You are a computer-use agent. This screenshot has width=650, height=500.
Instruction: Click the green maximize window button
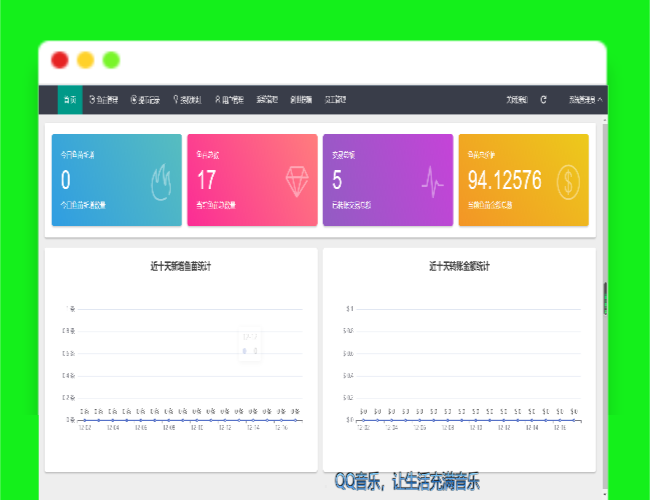tap(111, 60)
